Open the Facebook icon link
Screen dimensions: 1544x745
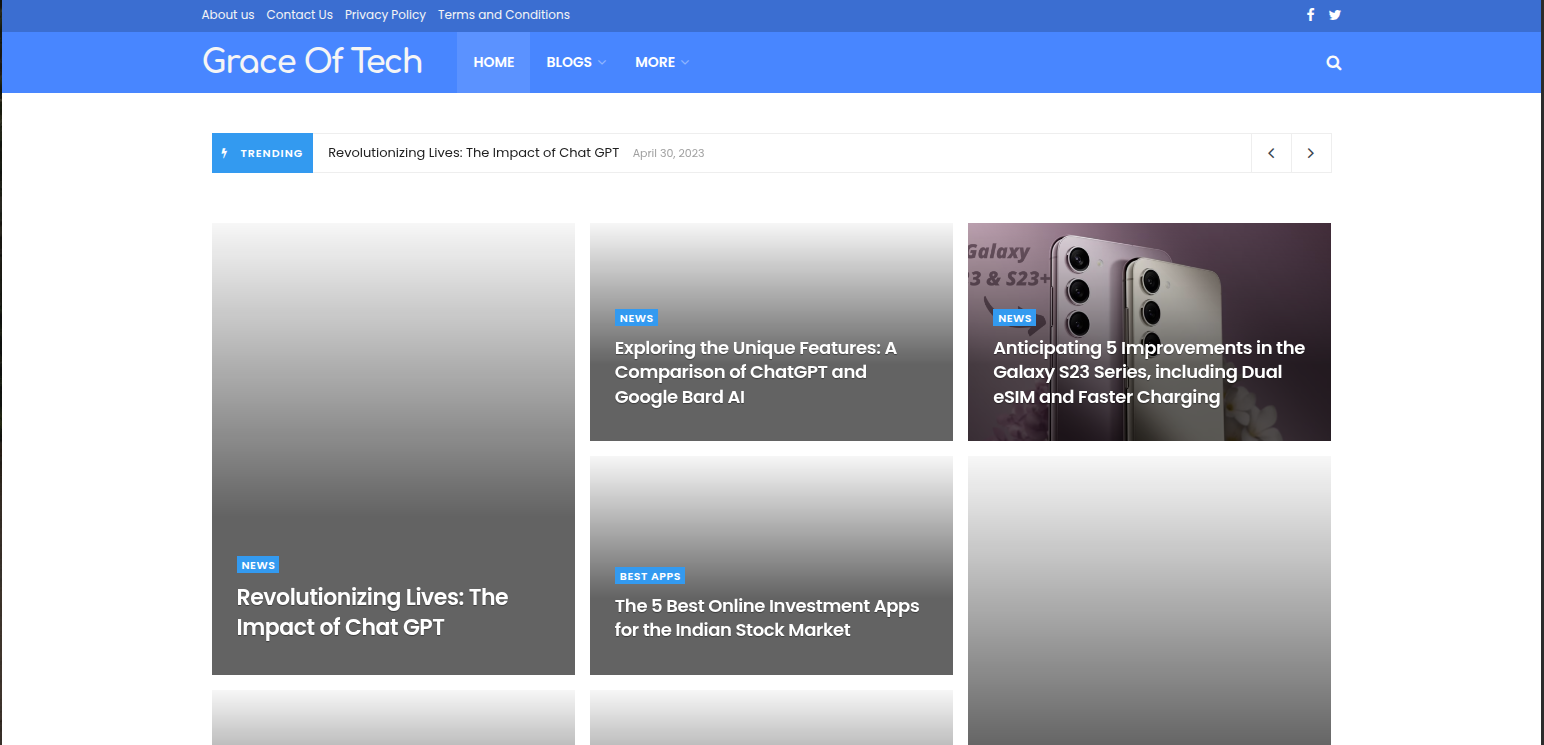(x=1310, y=15)
